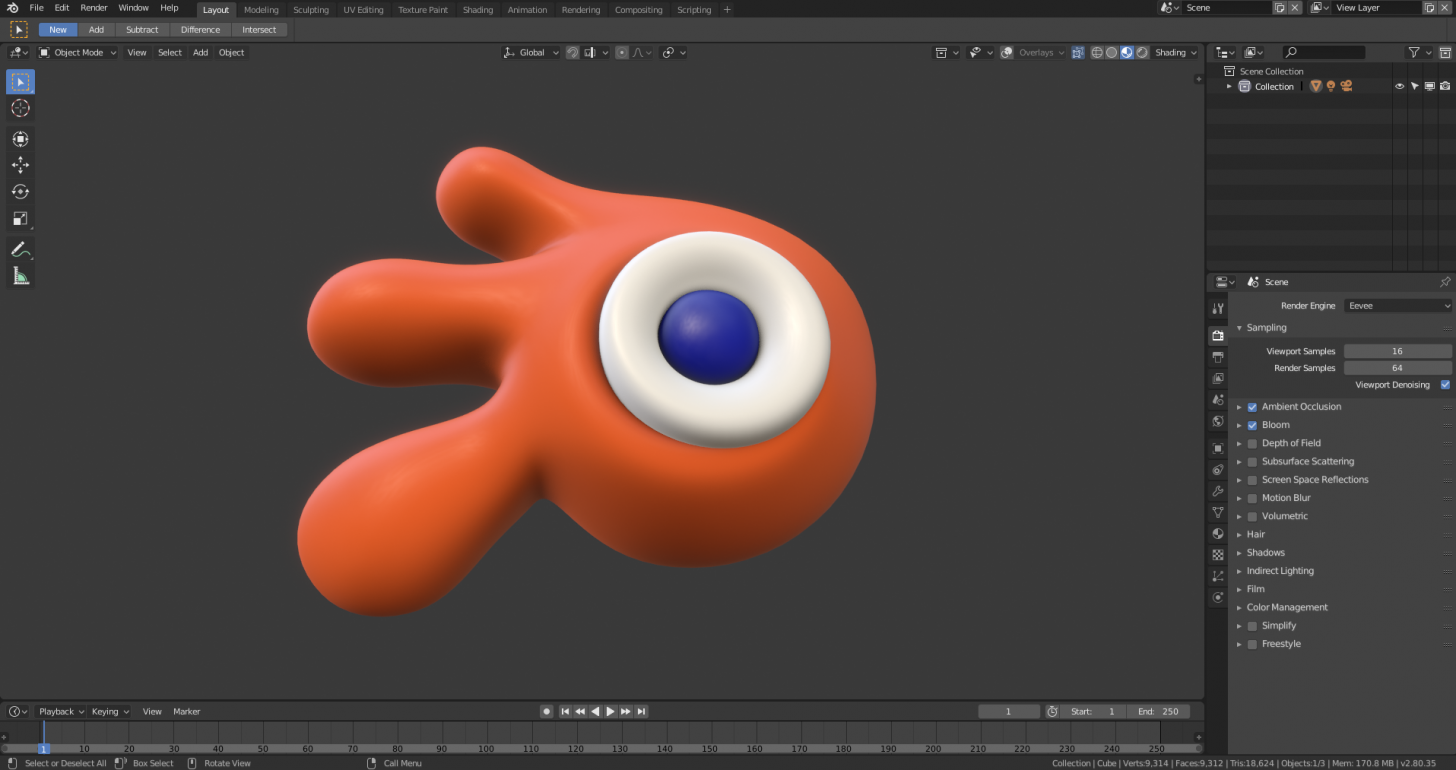Hide Collection using its eye icon
The width and height of the screenshot is (1456, 770).
(1399, 87)
